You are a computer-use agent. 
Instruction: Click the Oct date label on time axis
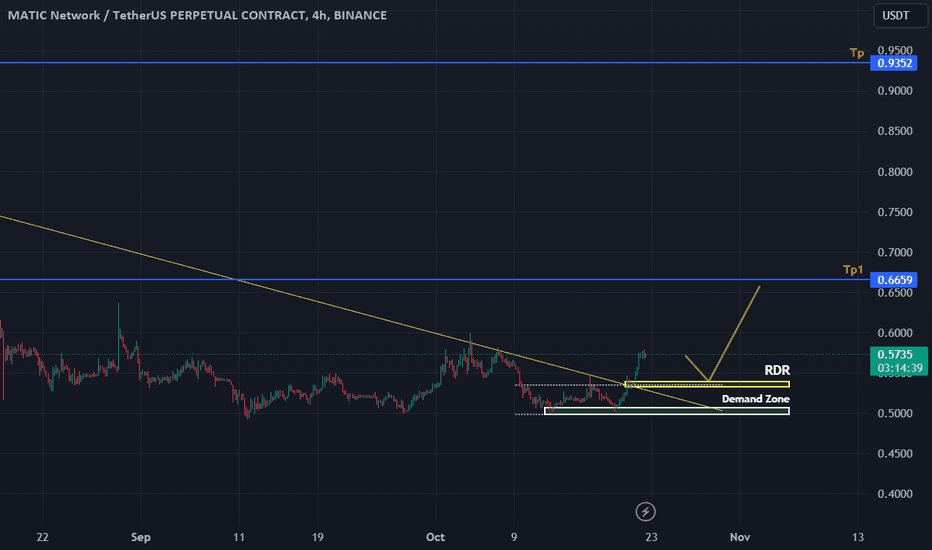(x=435, y=537)
